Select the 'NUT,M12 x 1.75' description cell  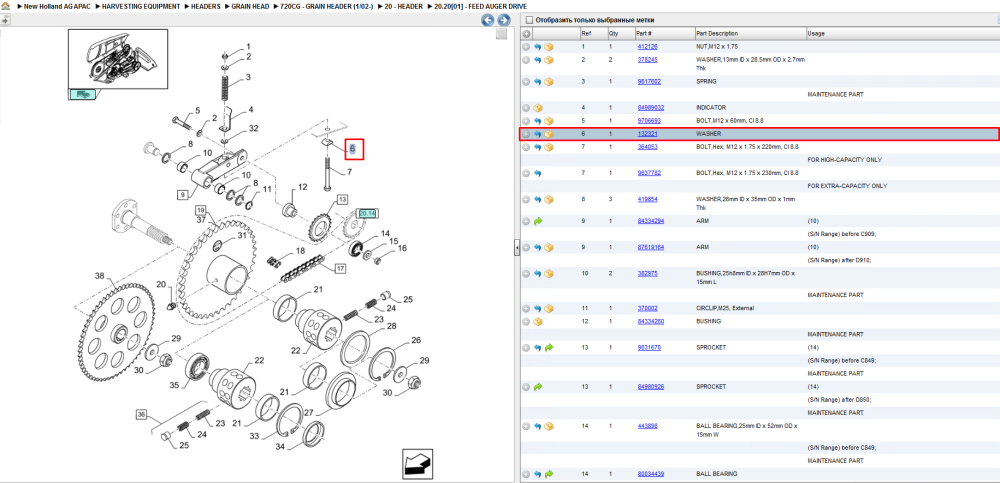pyautogui.click(x=716, y=47)
